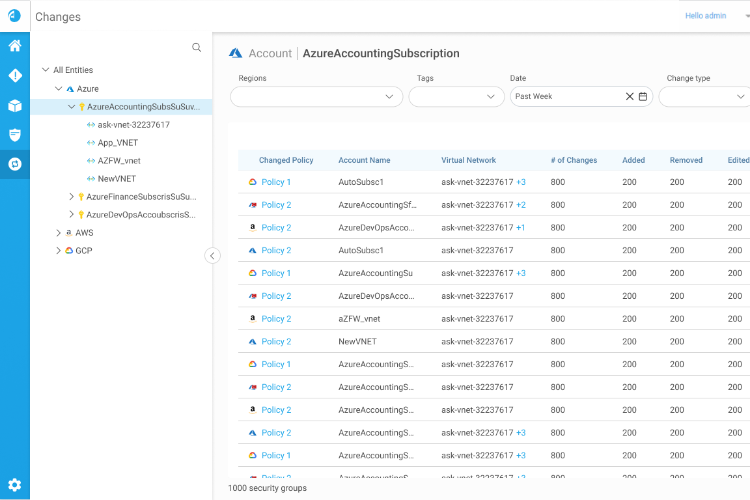The width and height of the screenshot is (750, 500).
Task: Select AZFW_vnet in entity tree
Action: click(x=119, y=161)
